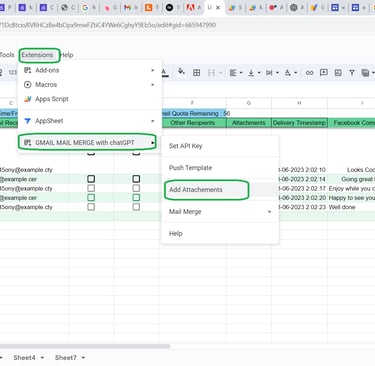This screenshot has width=375, height=366.
Task: Tick first checkbox in the 2:02:17 row
Action: click(91, 188)
